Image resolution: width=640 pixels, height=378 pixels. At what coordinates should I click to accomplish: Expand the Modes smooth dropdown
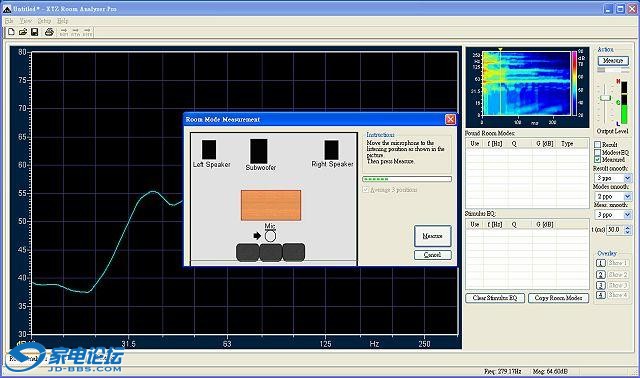(627, 196)
